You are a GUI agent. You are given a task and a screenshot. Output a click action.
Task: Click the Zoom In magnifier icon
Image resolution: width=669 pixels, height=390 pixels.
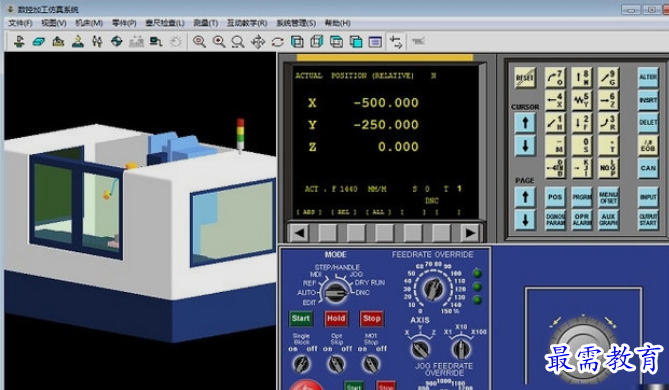click(199, 41)
